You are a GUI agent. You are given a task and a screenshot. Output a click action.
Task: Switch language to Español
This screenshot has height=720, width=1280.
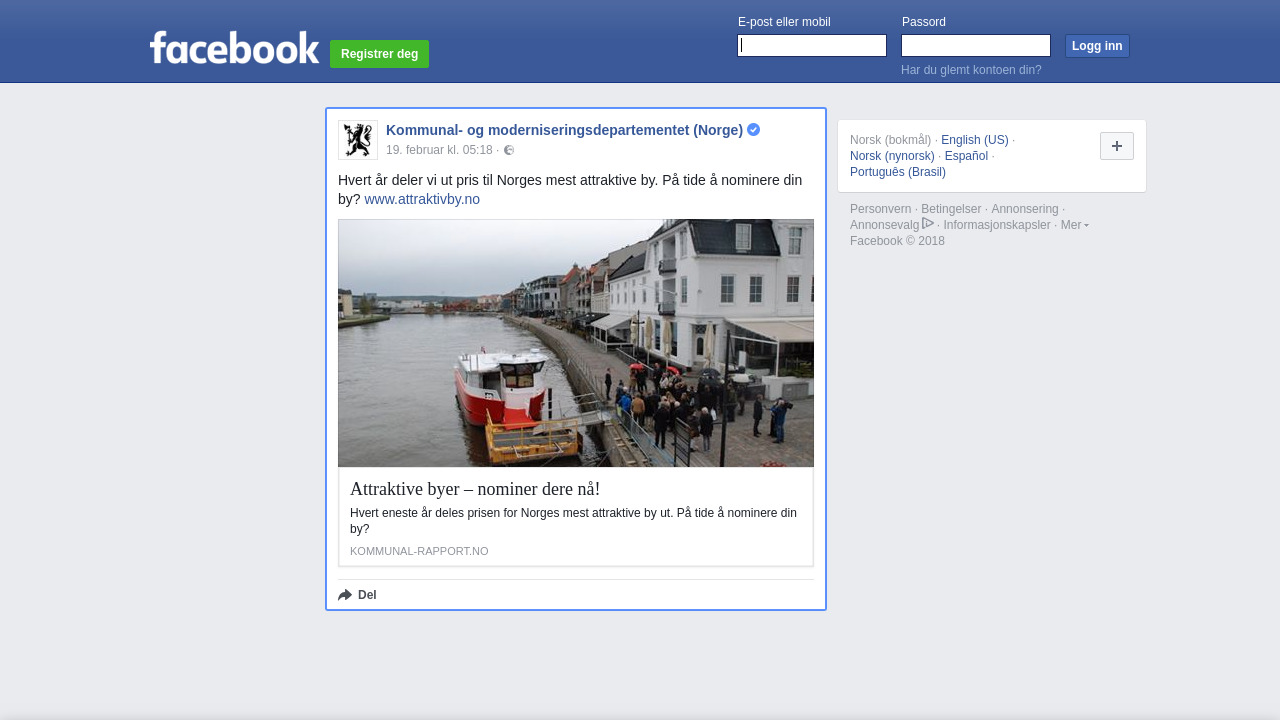(x=966, y=156)
